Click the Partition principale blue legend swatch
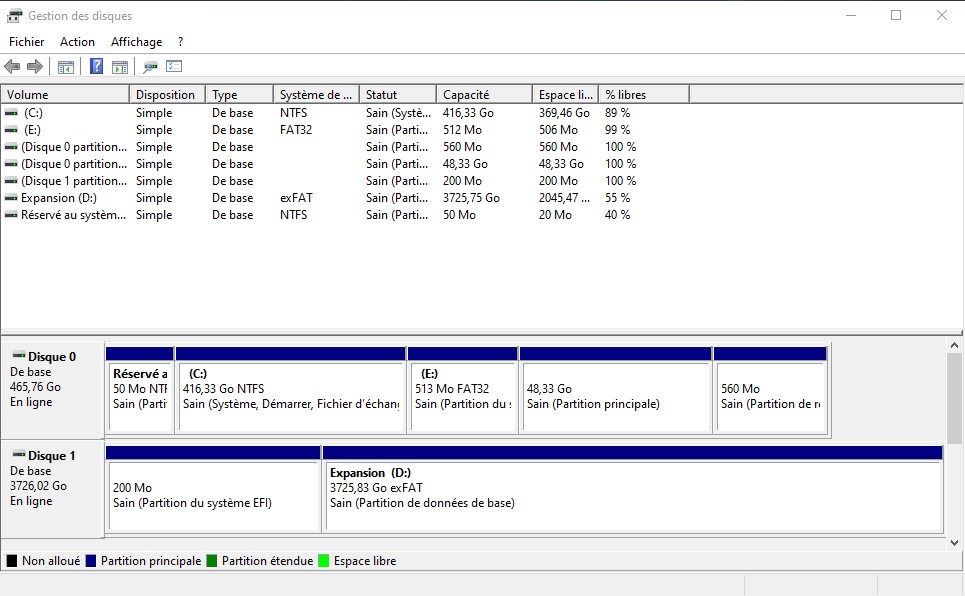The image size is (965, 596). [91, 561]
